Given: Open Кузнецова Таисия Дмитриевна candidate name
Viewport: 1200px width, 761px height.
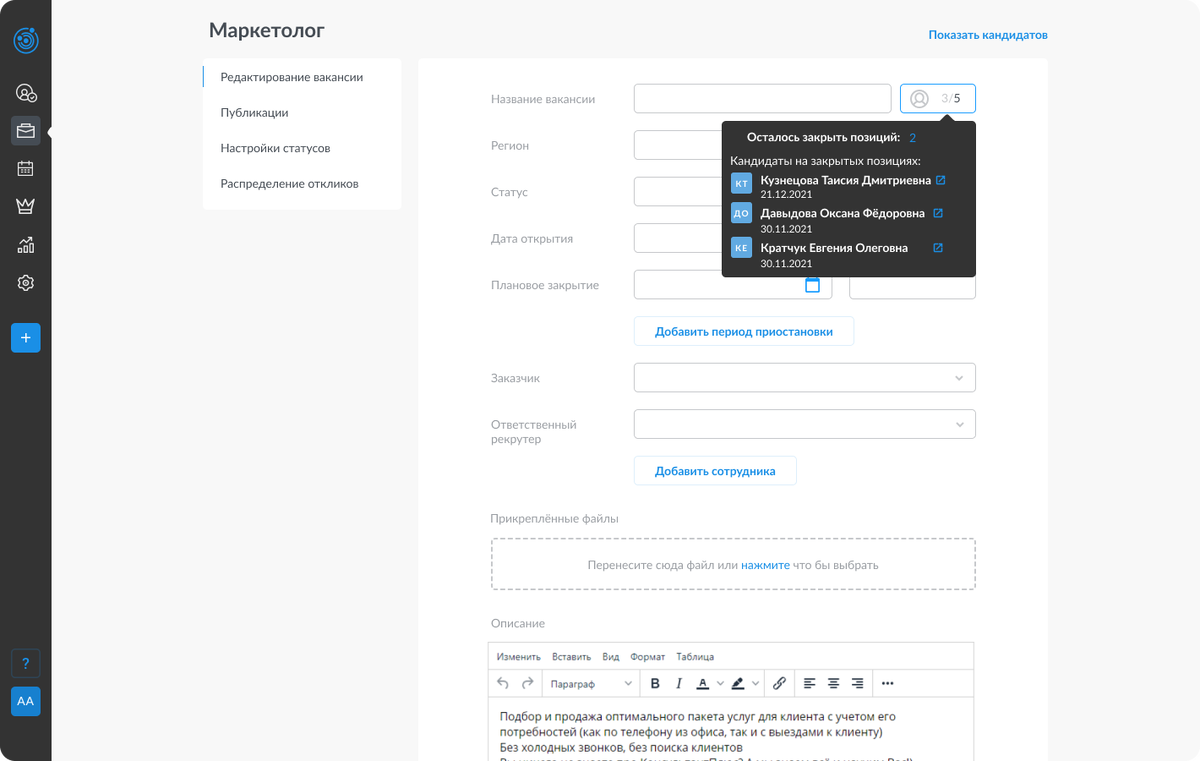Looking at the screenshot, I should tap(845, 181).
